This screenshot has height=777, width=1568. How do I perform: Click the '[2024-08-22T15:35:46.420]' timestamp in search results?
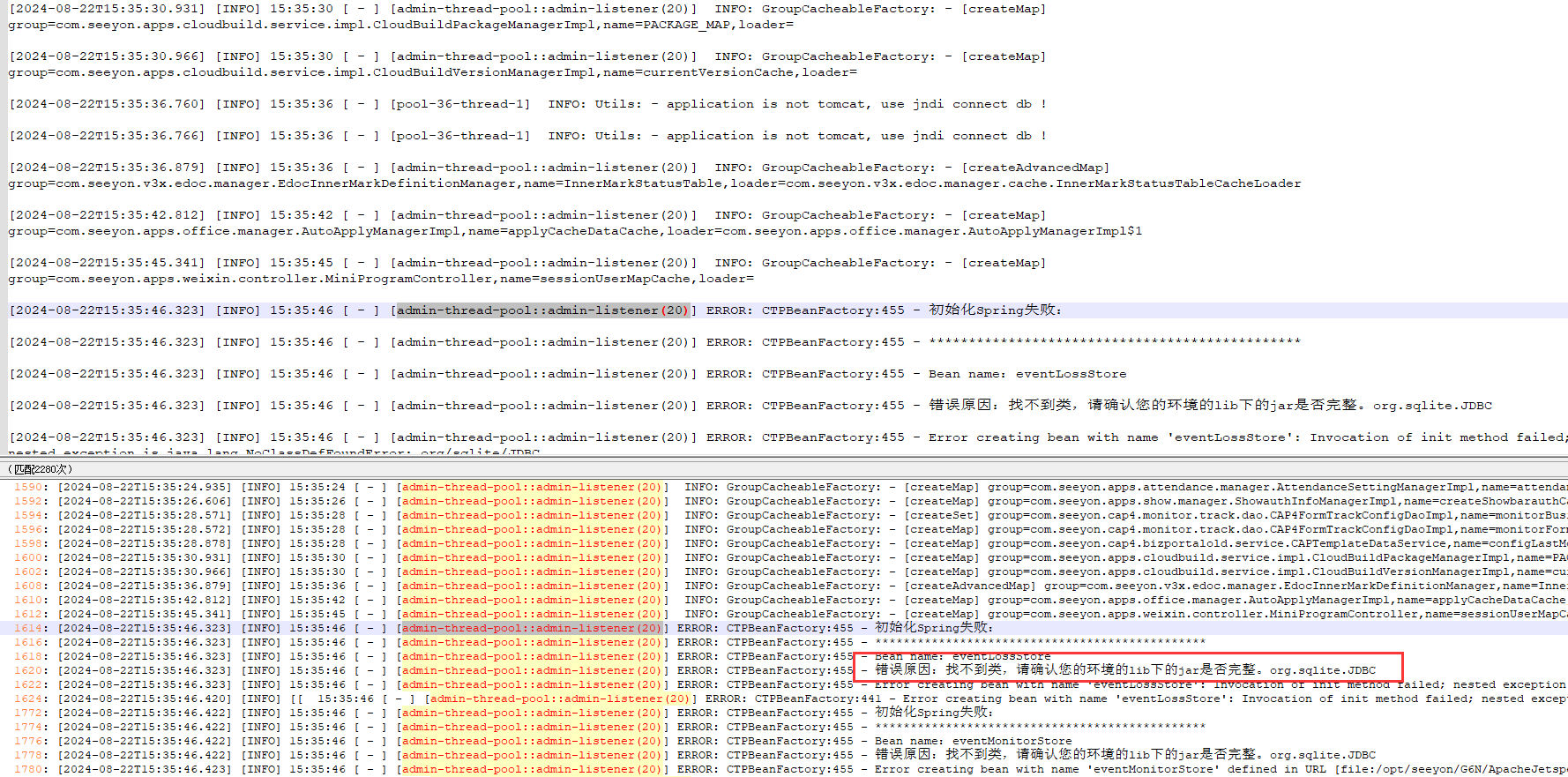145,699
